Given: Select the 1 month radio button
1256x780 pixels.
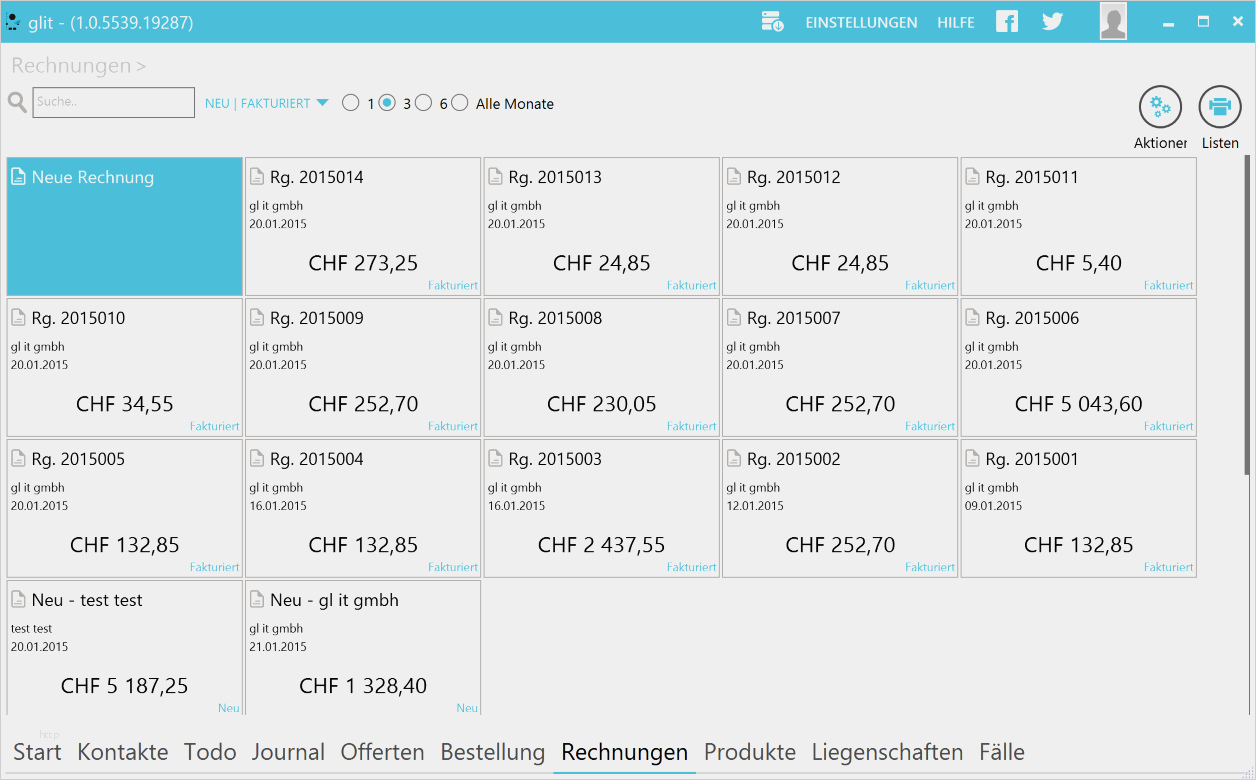Looking at the screenshot, I should pyautogui.click(x=350, y=103).
